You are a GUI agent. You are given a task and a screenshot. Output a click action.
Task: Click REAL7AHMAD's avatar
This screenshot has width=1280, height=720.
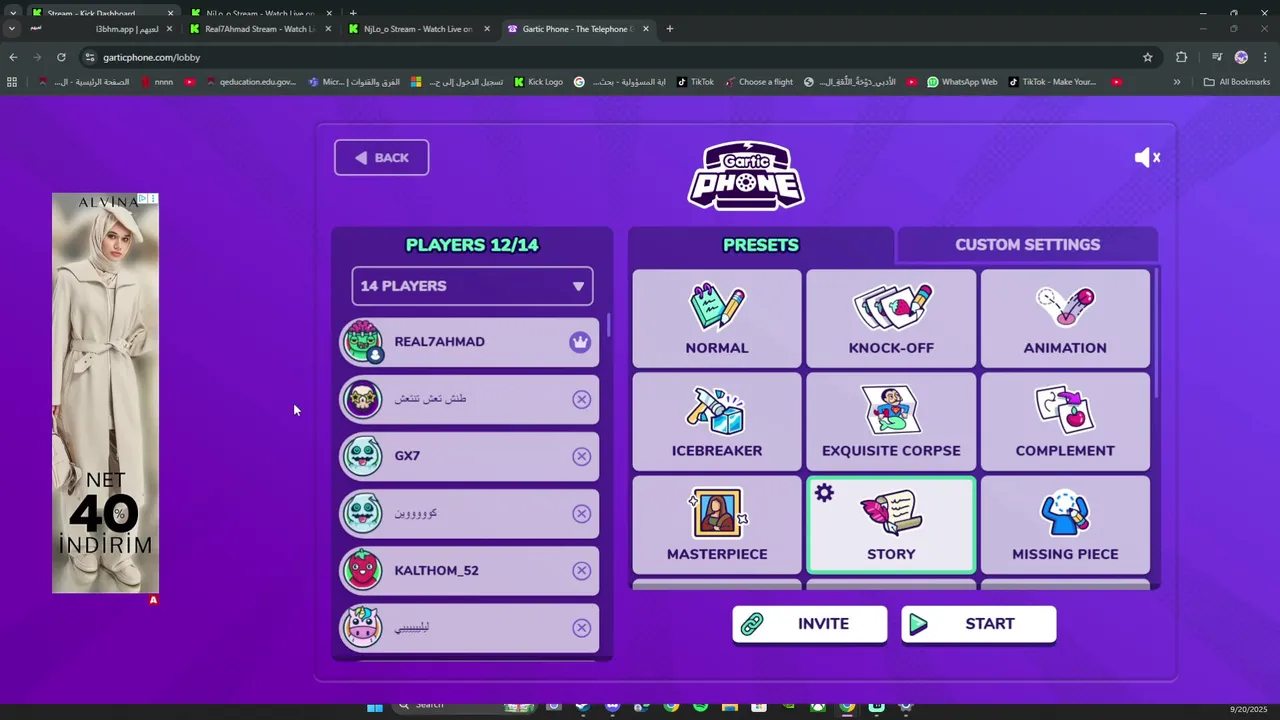tap(362, 342)
